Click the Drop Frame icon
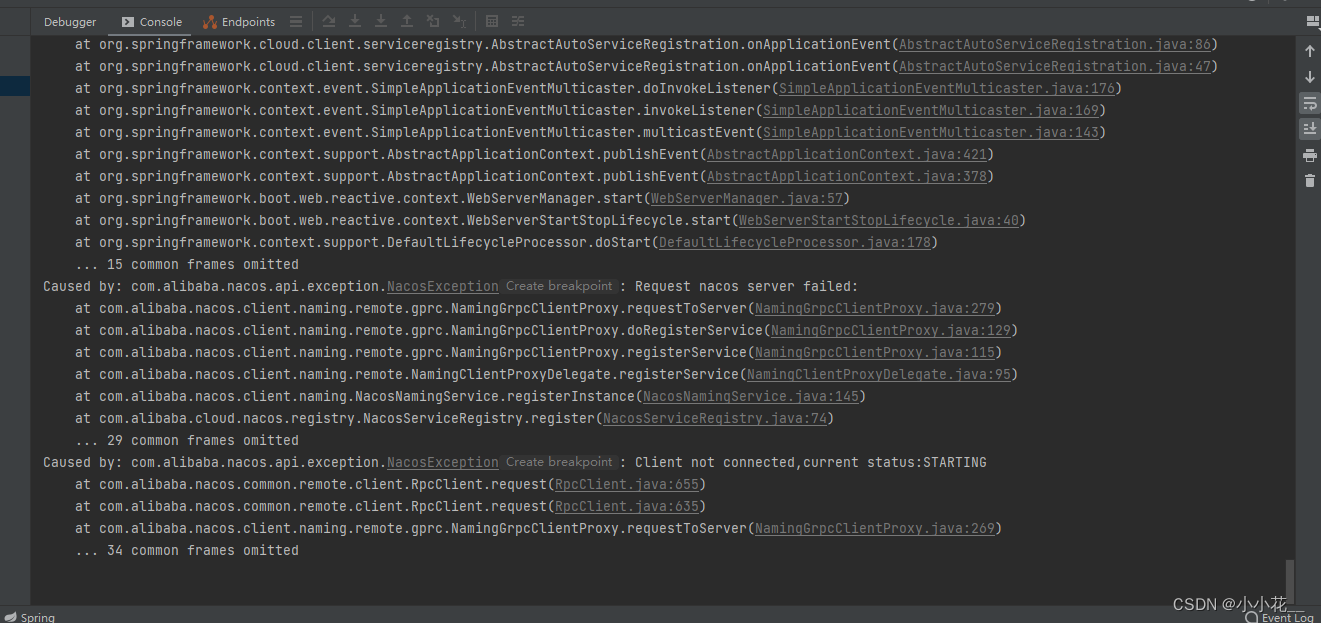1321x623 pixels. point(433,20)
